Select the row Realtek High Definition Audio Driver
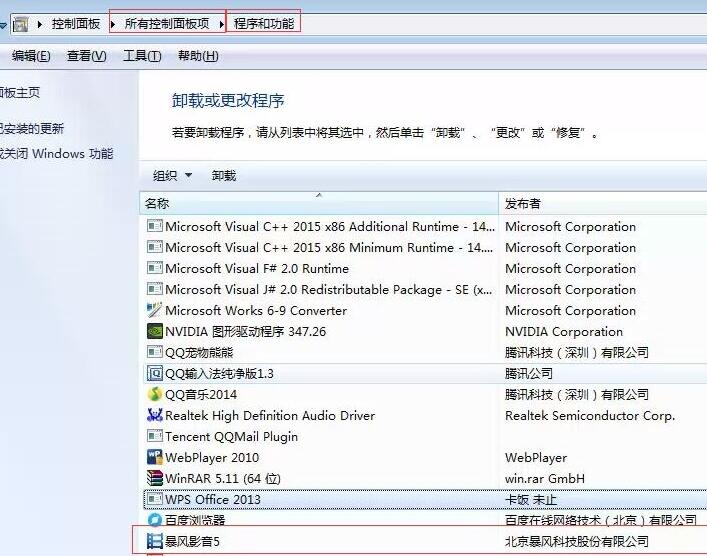 click(x=425, y=415)
